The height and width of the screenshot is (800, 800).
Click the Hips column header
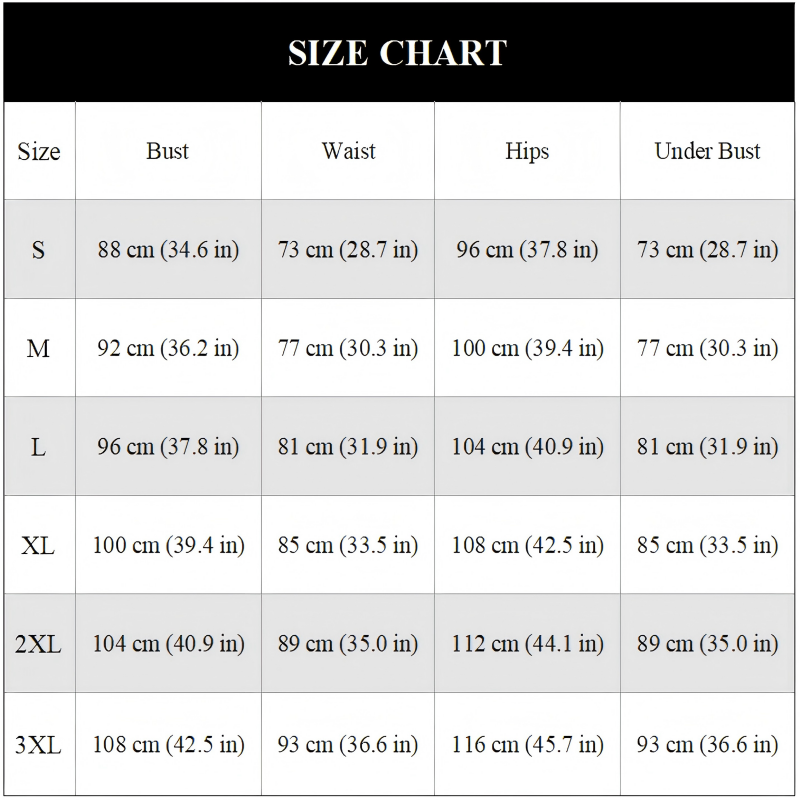point(527,151)
